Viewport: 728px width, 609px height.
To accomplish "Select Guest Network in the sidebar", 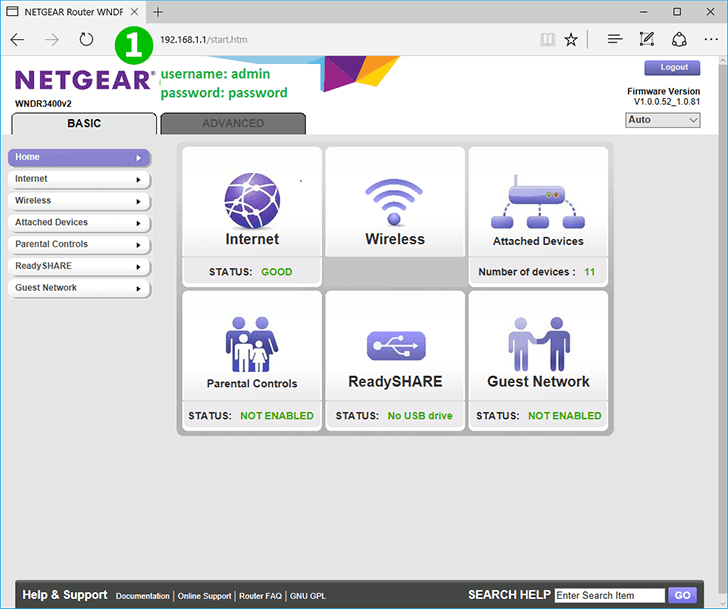I will 79,288.
